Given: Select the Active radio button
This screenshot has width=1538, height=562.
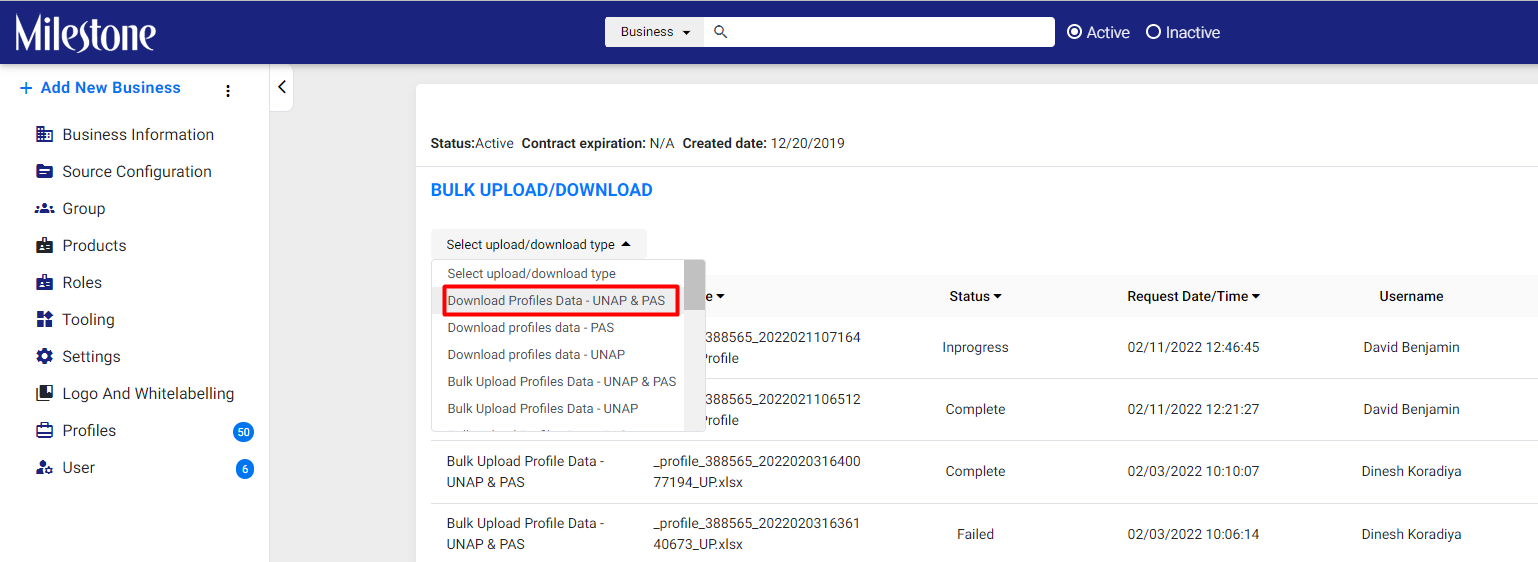Looking at the screenshot, I should pyautogui.click(x=1075, y=32).
